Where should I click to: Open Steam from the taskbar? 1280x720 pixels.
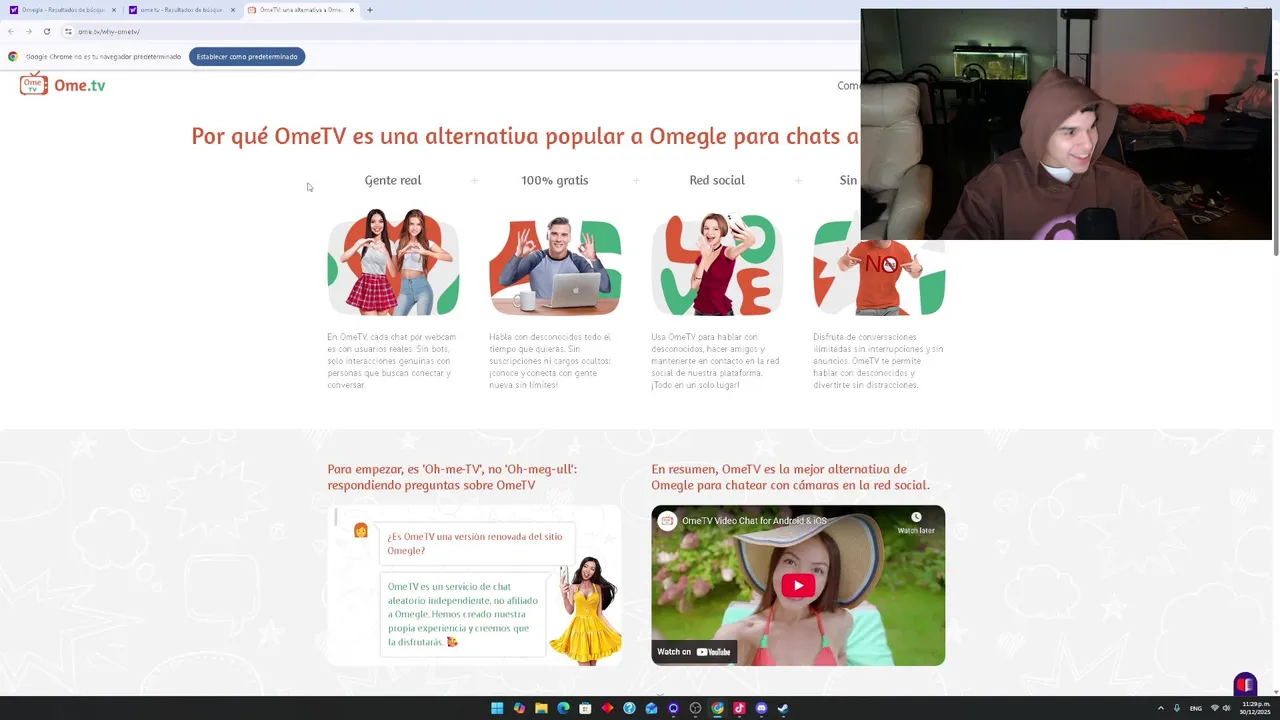[783, 708]
